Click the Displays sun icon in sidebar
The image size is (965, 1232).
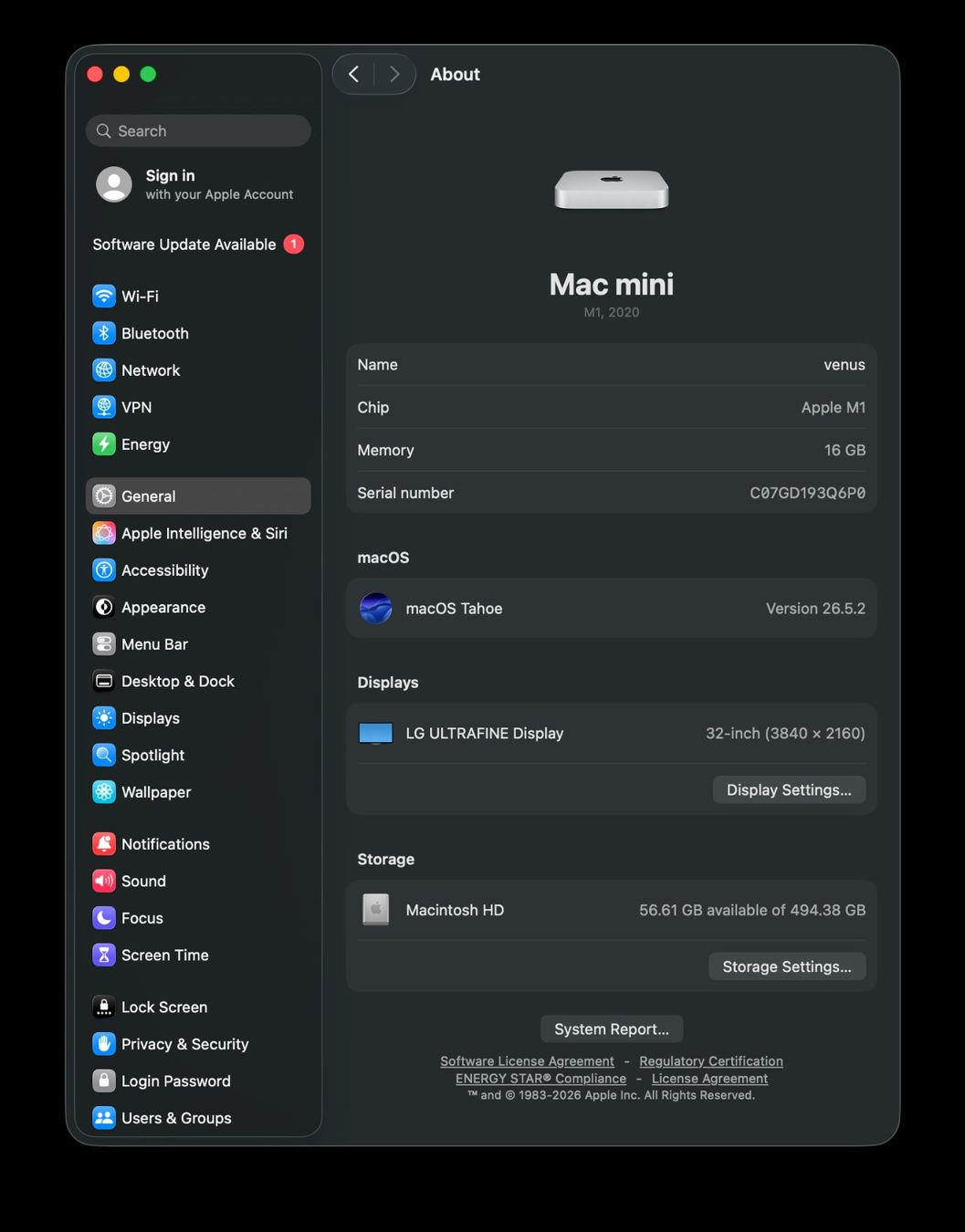pos(104,717)
